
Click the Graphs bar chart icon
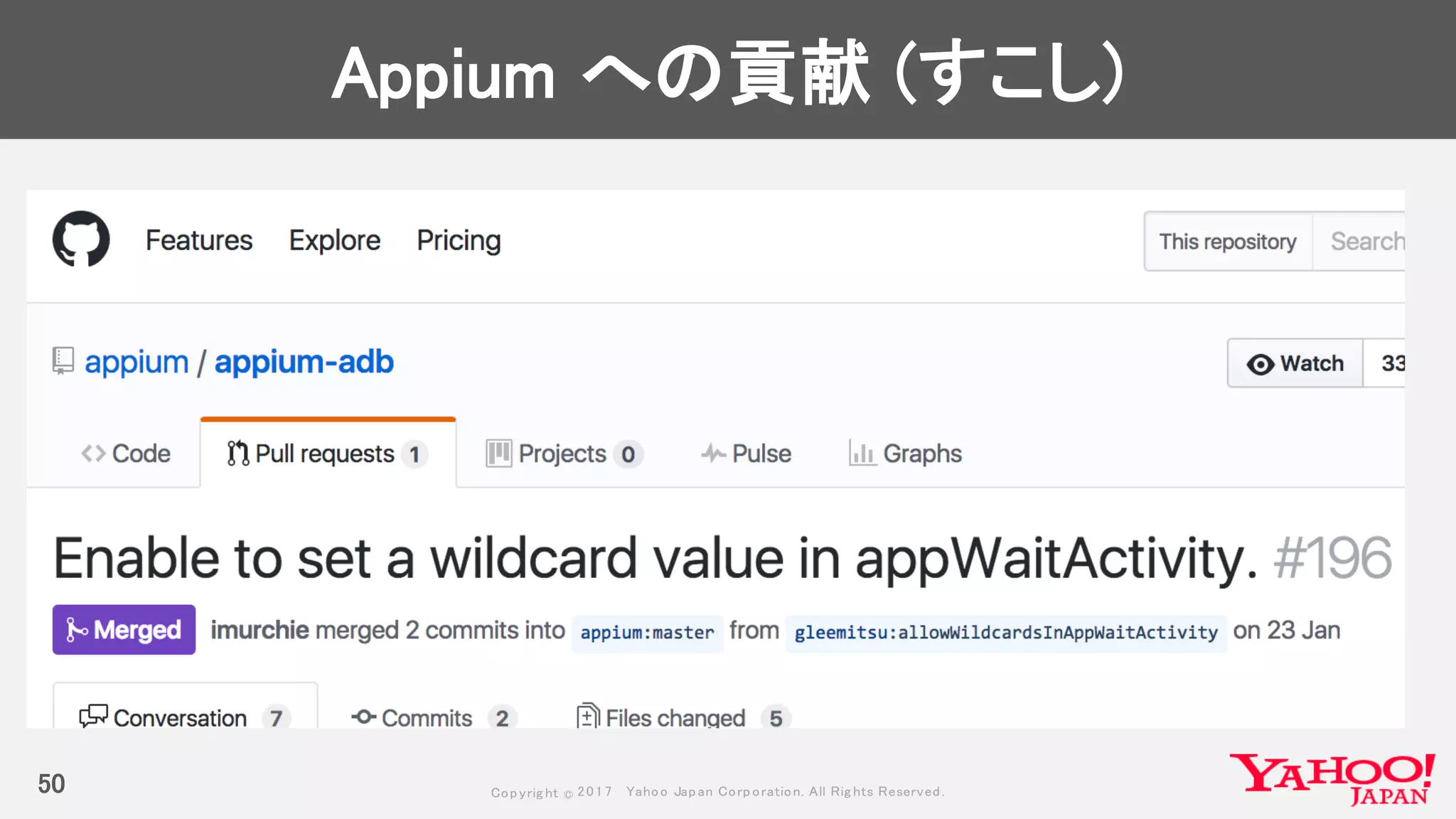[x=862, y=453]
